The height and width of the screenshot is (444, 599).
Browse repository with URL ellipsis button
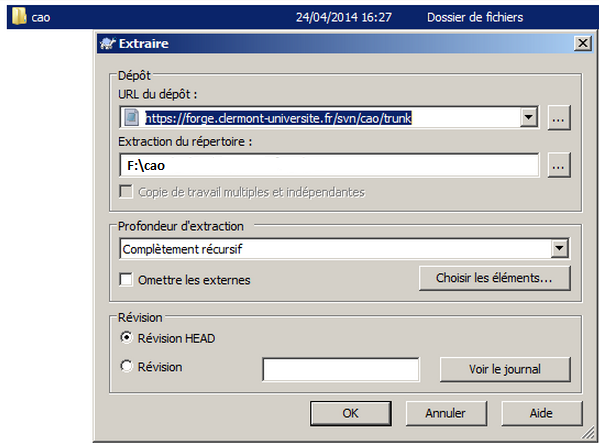(559, 118)
